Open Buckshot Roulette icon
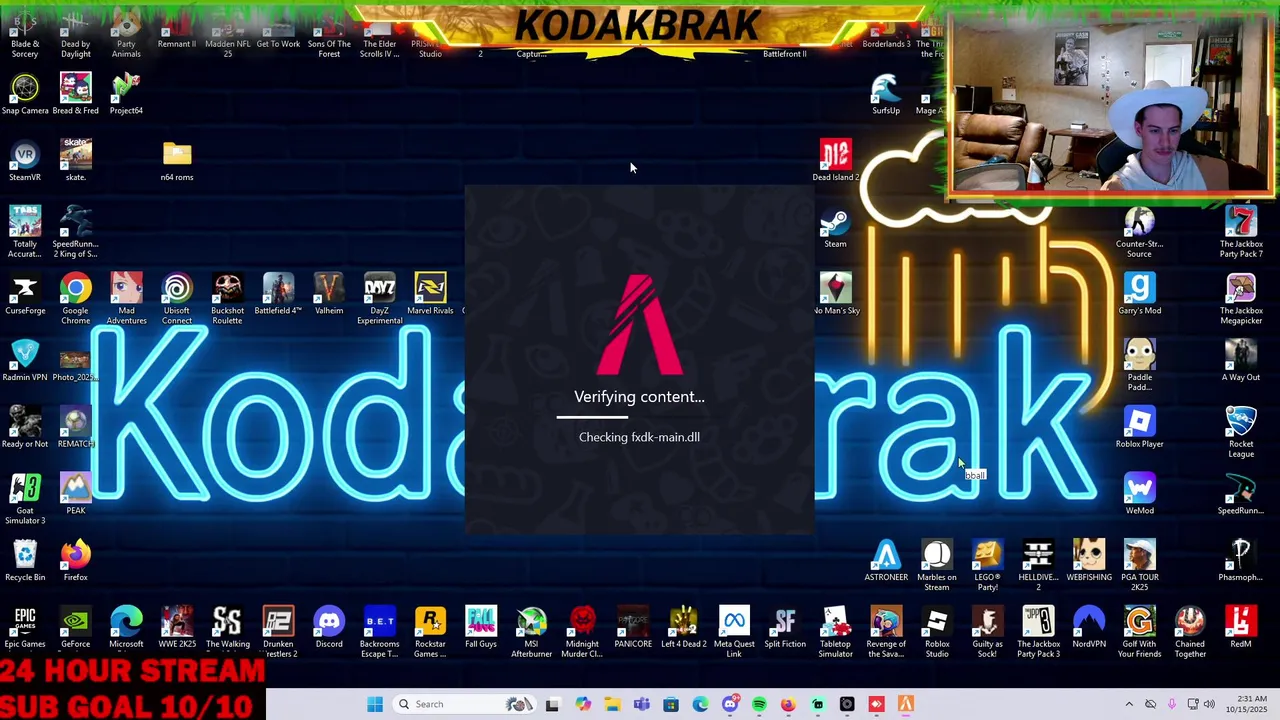The image size is (1280, 720). coord(227,298)
